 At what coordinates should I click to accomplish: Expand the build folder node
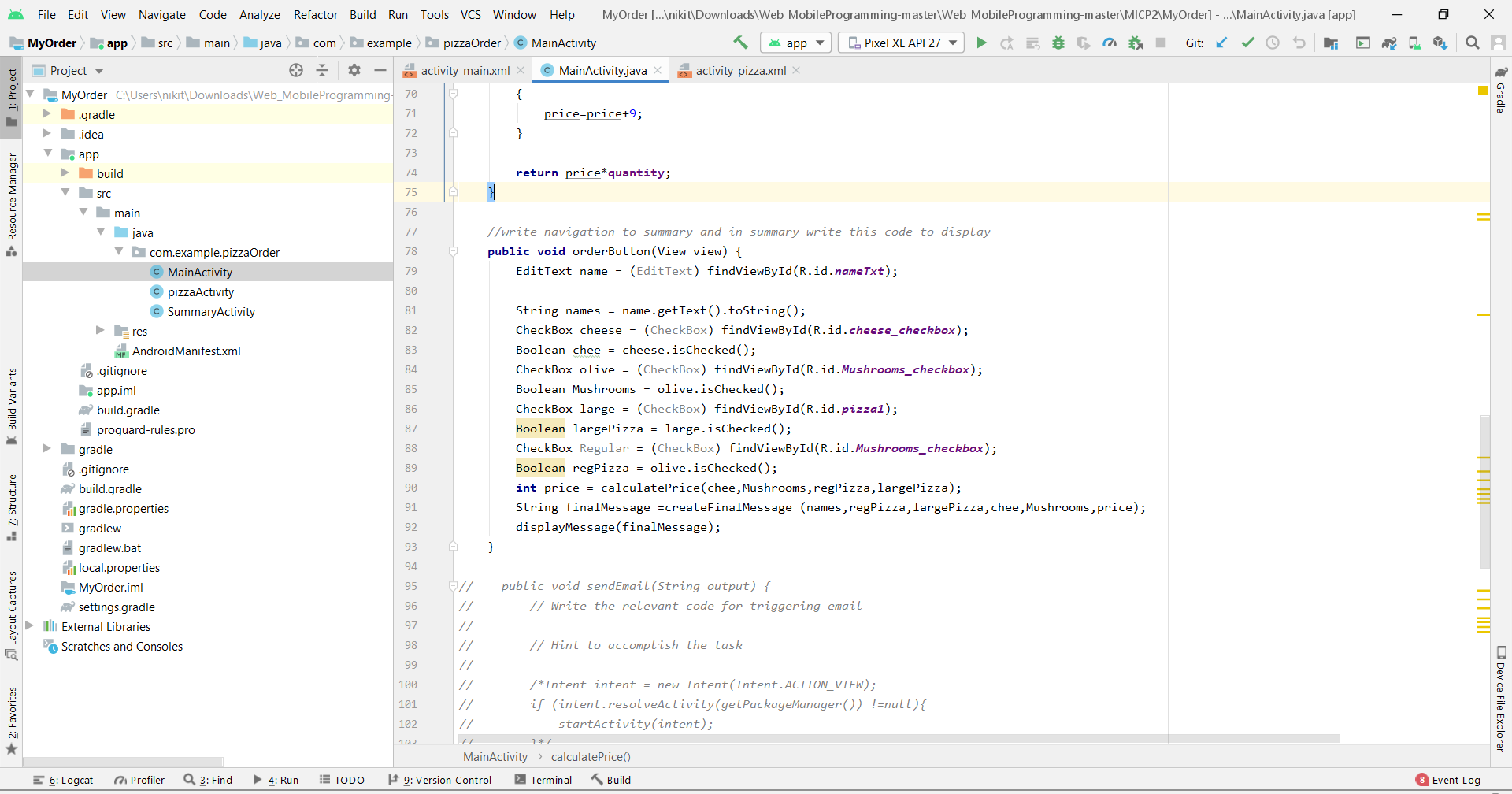65,173
